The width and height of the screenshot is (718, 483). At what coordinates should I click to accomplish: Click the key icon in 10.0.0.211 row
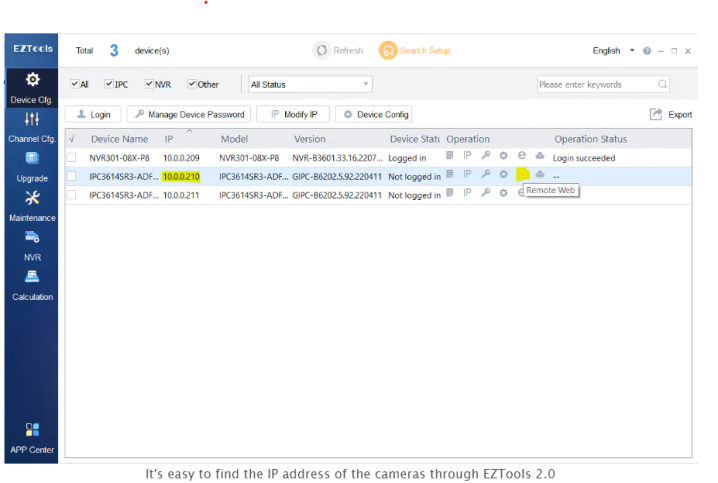[x=486, y=193]
